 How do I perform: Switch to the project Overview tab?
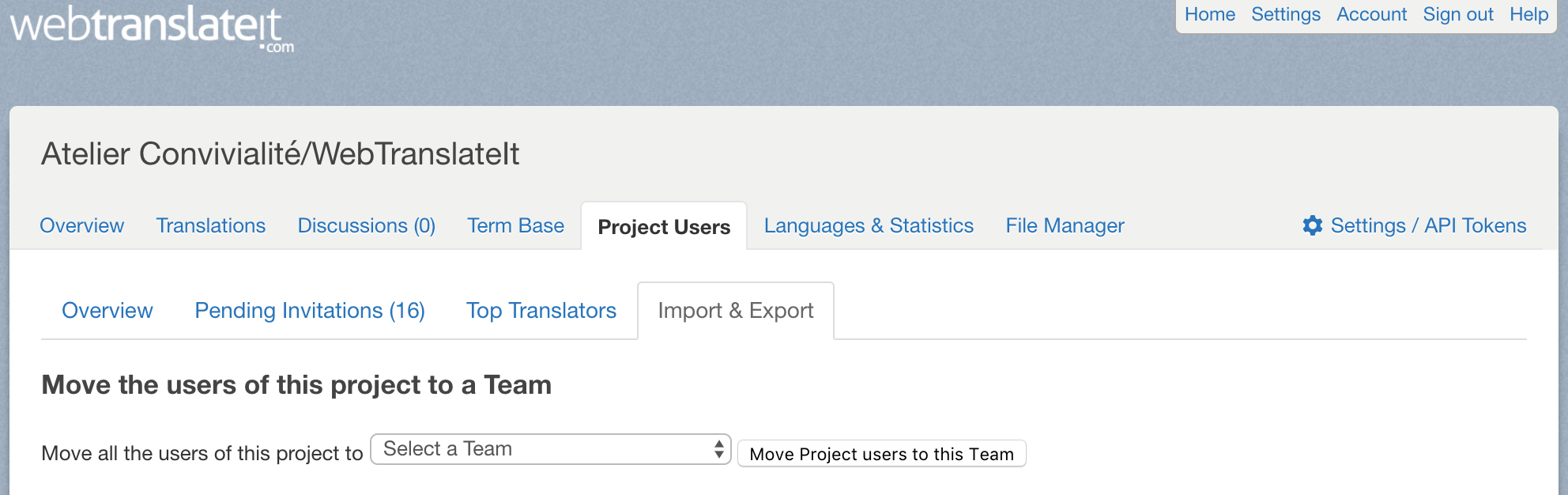82,226
